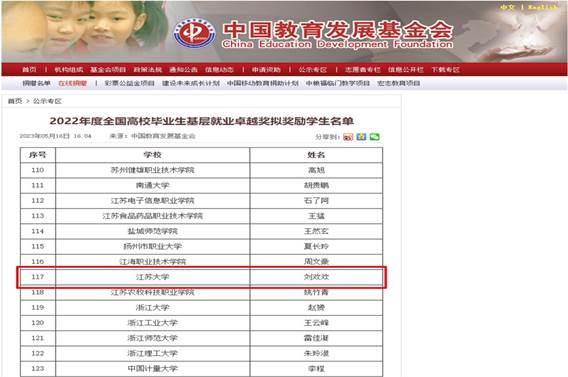This screenshot has height=377, width=568.
Task: Click the 首页 breadcrumb link
Action: coord(15,101)
